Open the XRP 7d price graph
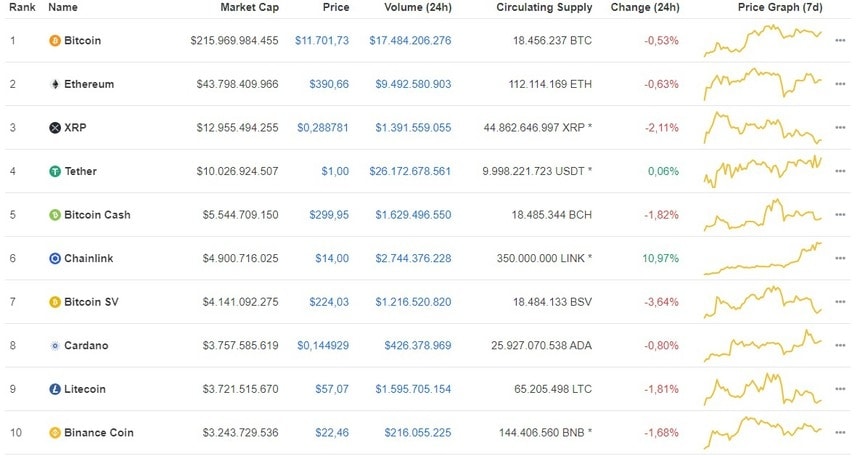Screen dimensions: 860x456 [x=763, y=128]
